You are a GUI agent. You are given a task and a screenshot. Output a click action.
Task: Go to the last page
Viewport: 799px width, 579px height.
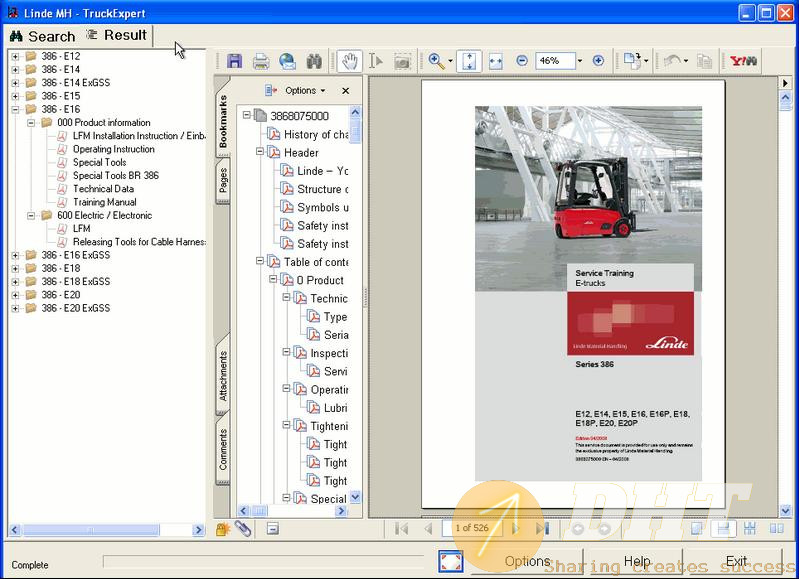(542, 529)
